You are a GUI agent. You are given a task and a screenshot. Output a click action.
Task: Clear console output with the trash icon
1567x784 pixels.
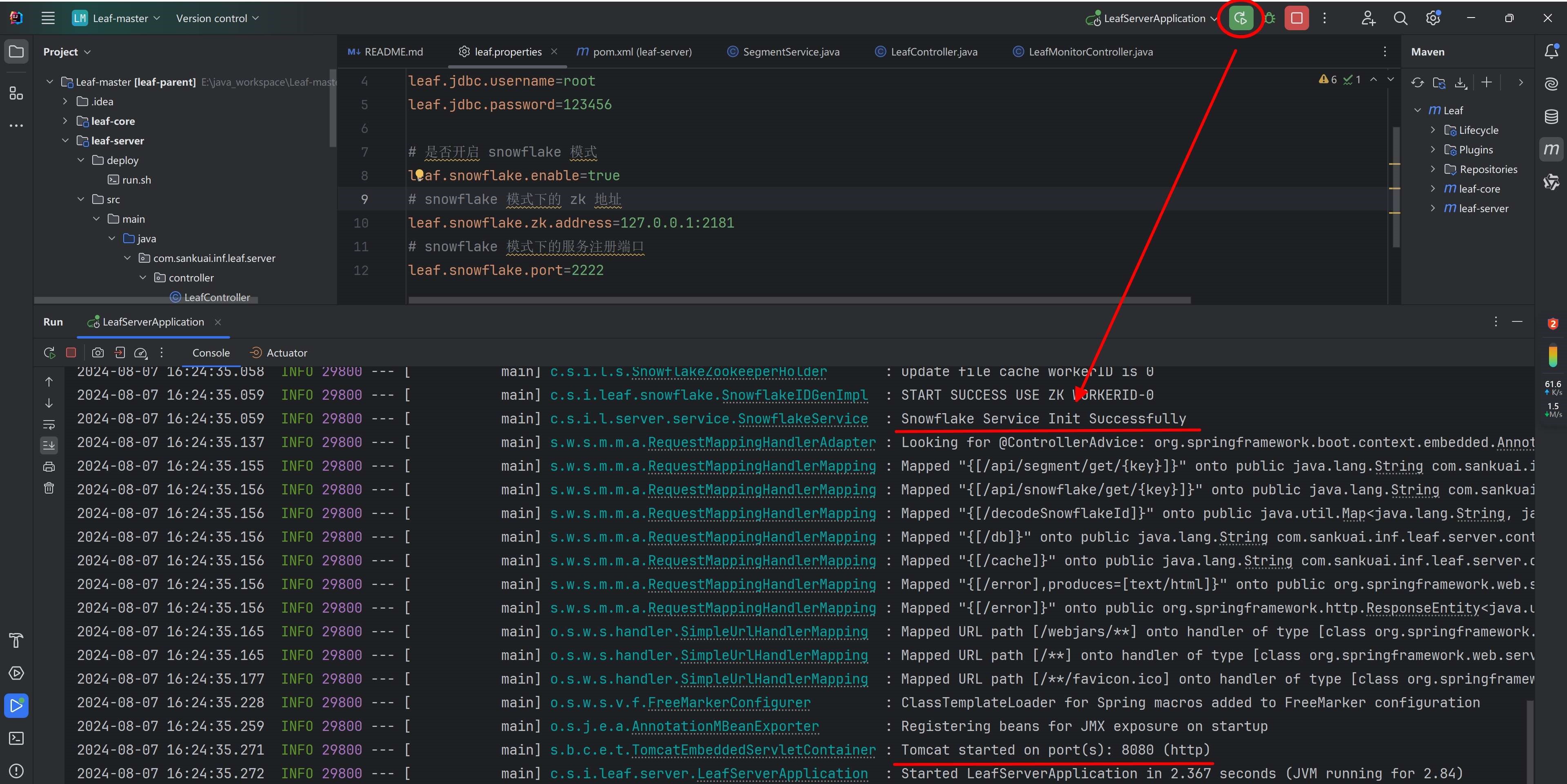tap(49, 488)
